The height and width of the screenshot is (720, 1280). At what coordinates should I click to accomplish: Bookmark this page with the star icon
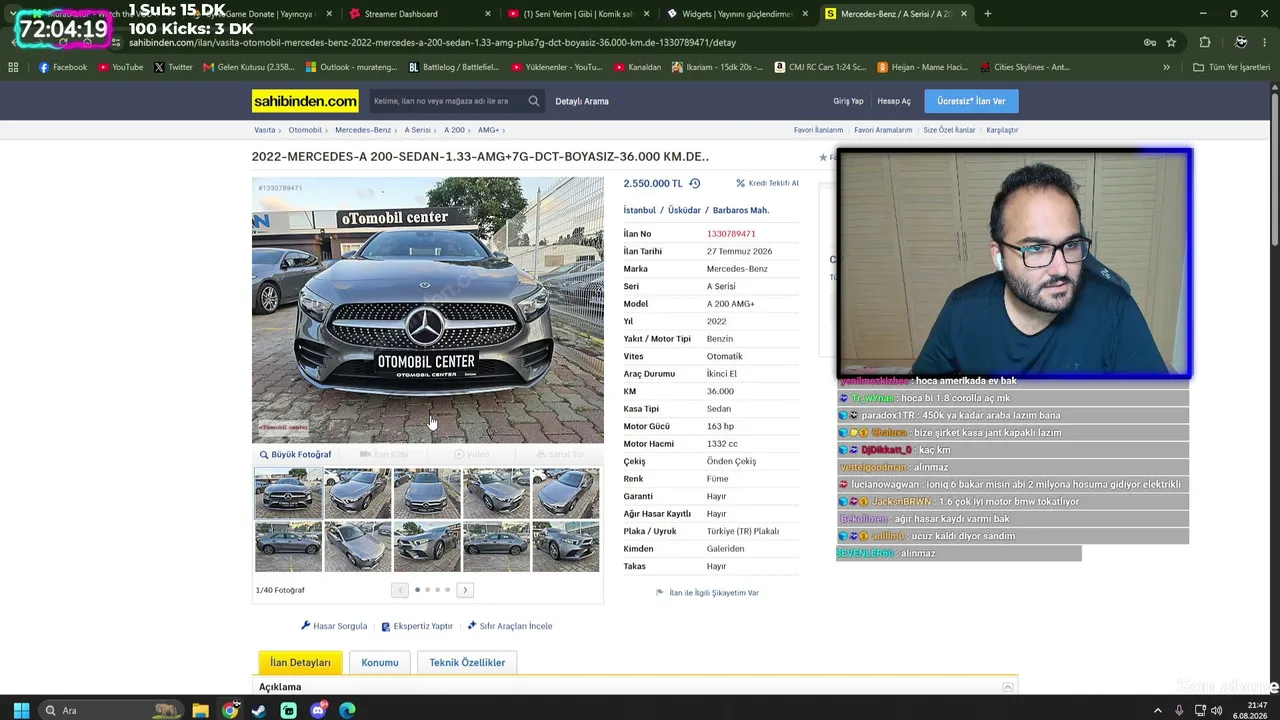tap(1171, 43)
